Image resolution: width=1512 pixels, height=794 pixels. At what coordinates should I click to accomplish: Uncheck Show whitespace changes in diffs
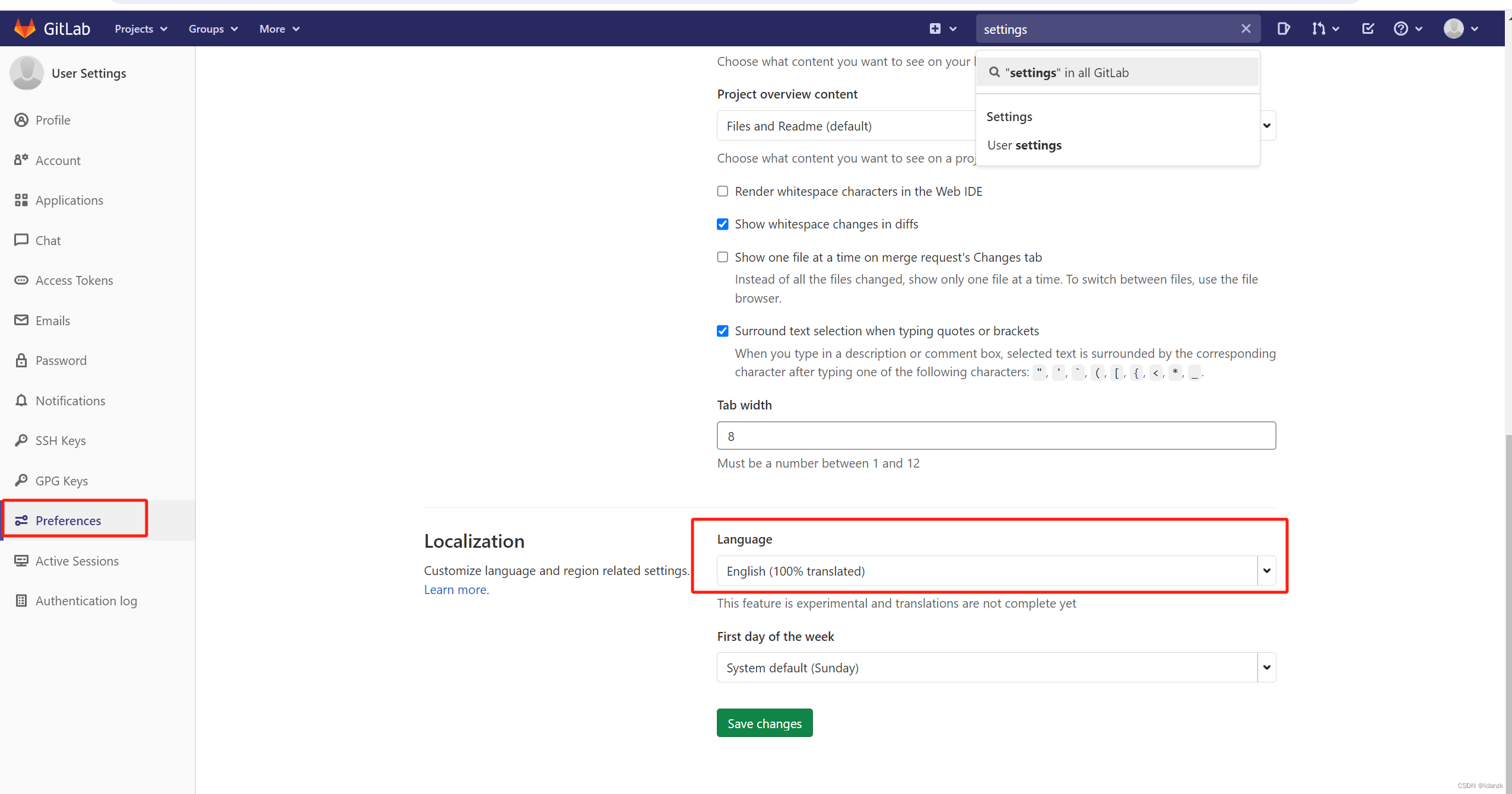(x=722, y=224)
